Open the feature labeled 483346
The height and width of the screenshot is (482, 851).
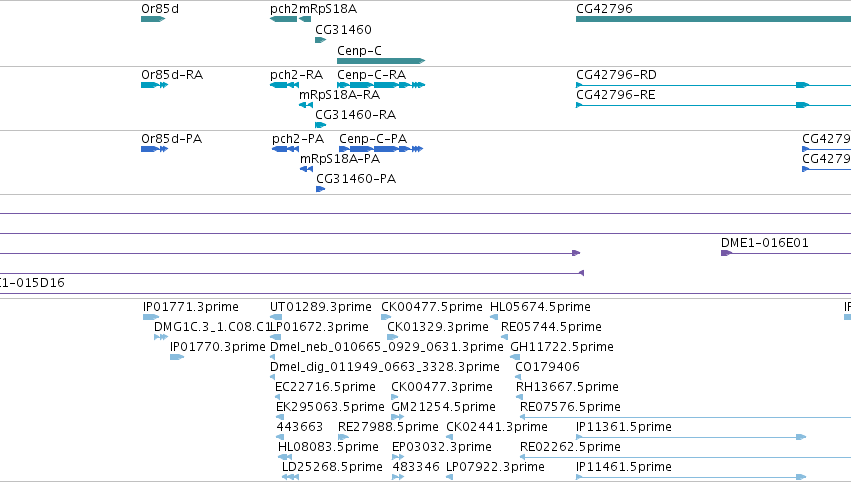coord(416,468)
